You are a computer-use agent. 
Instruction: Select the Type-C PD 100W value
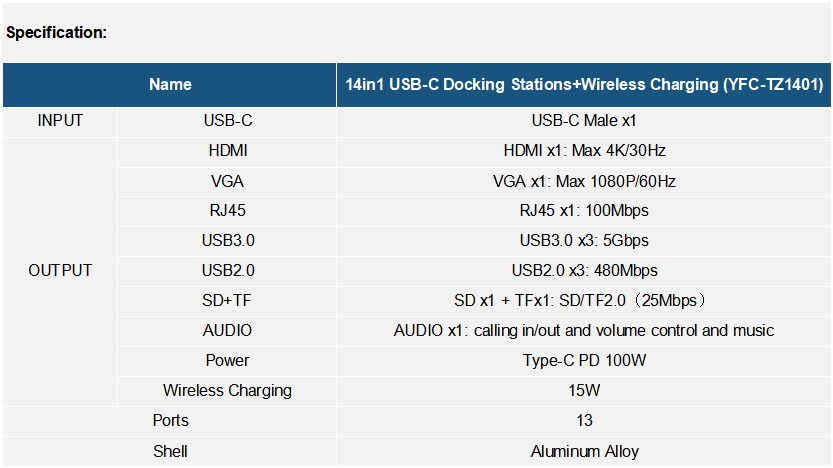point(584,361)
